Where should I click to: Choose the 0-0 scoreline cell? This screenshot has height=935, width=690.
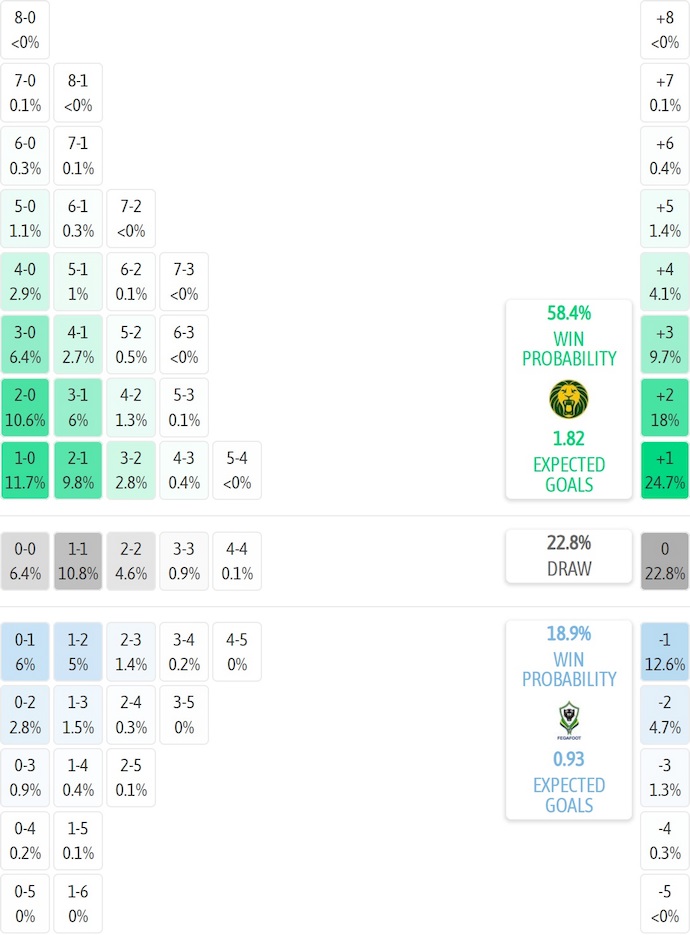click(25, 561)
